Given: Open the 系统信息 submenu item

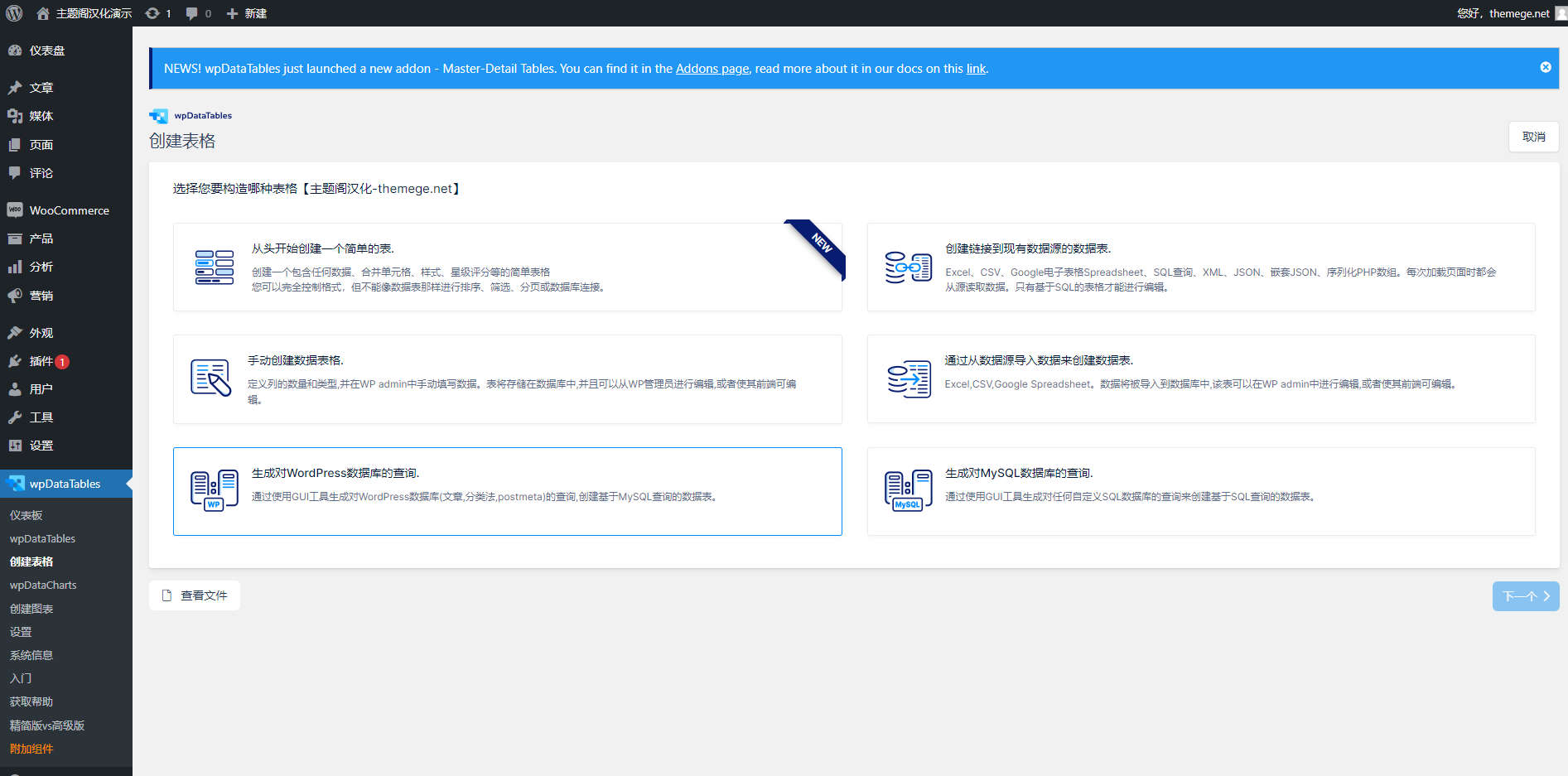Looking at the screenshot, I should pyautogui.click(x=31, y=655).
